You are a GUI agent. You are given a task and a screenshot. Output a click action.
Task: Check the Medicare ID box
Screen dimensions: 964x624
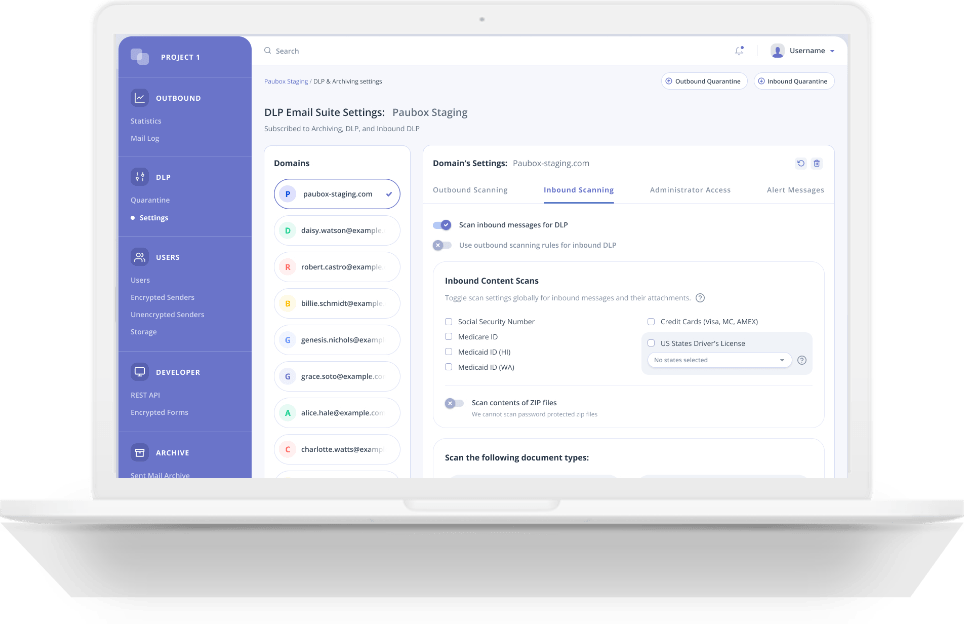click(448, 336)
